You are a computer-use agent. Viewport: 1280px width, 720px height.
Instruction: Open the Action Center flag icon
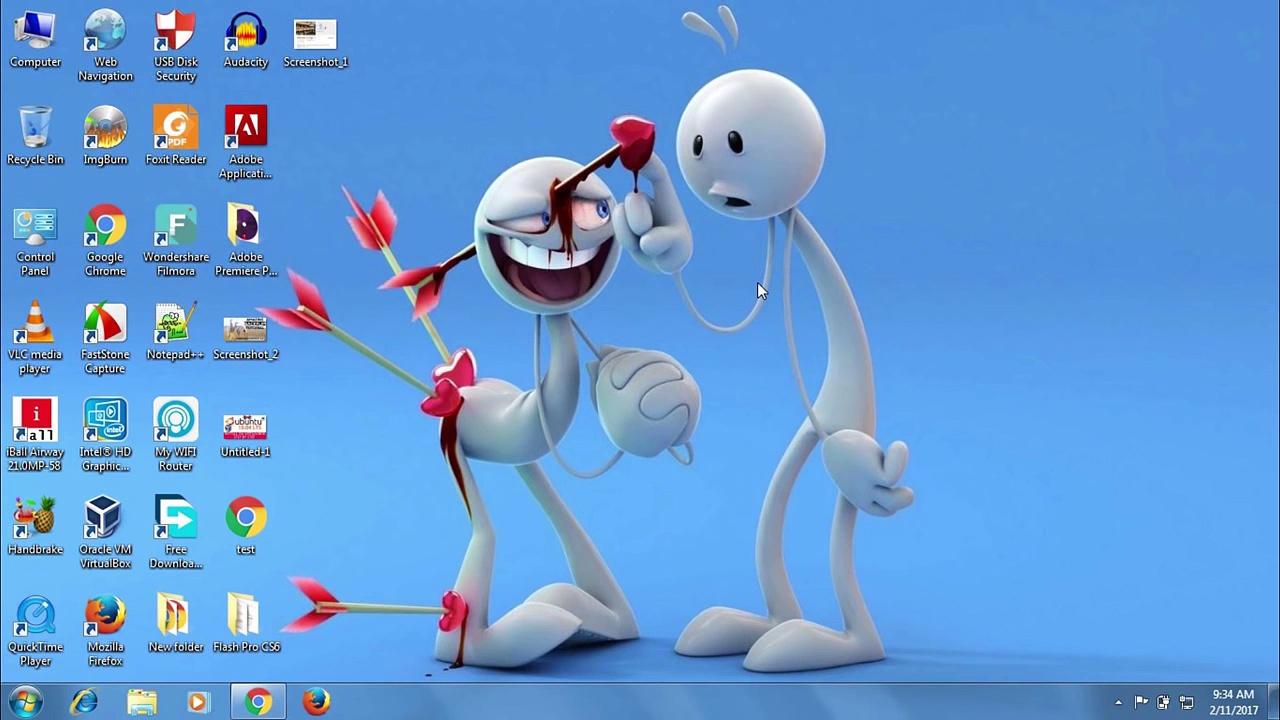pyautogui.click(x=1141, y=702)
